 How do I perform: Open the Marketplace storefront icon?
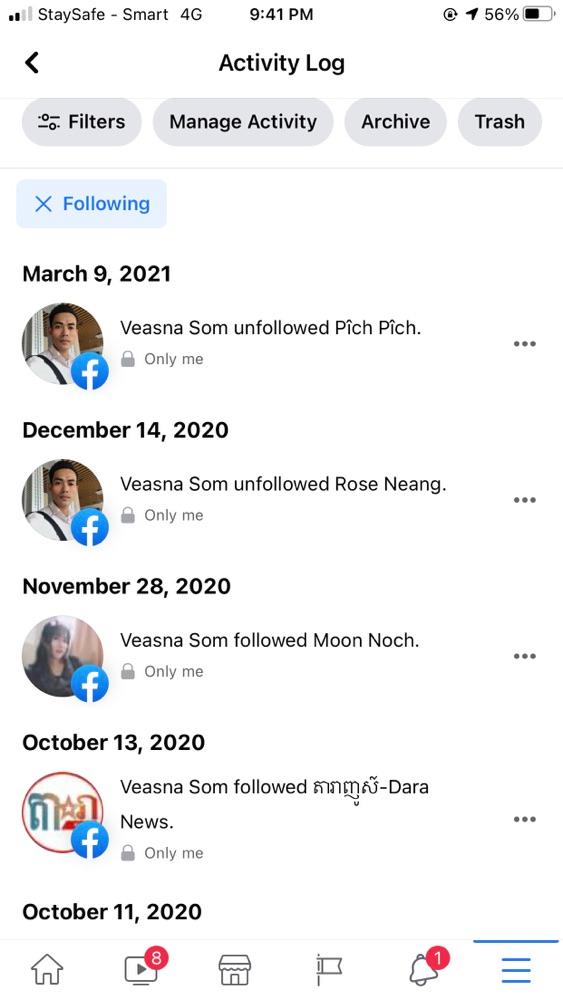(x=235, y=970)
